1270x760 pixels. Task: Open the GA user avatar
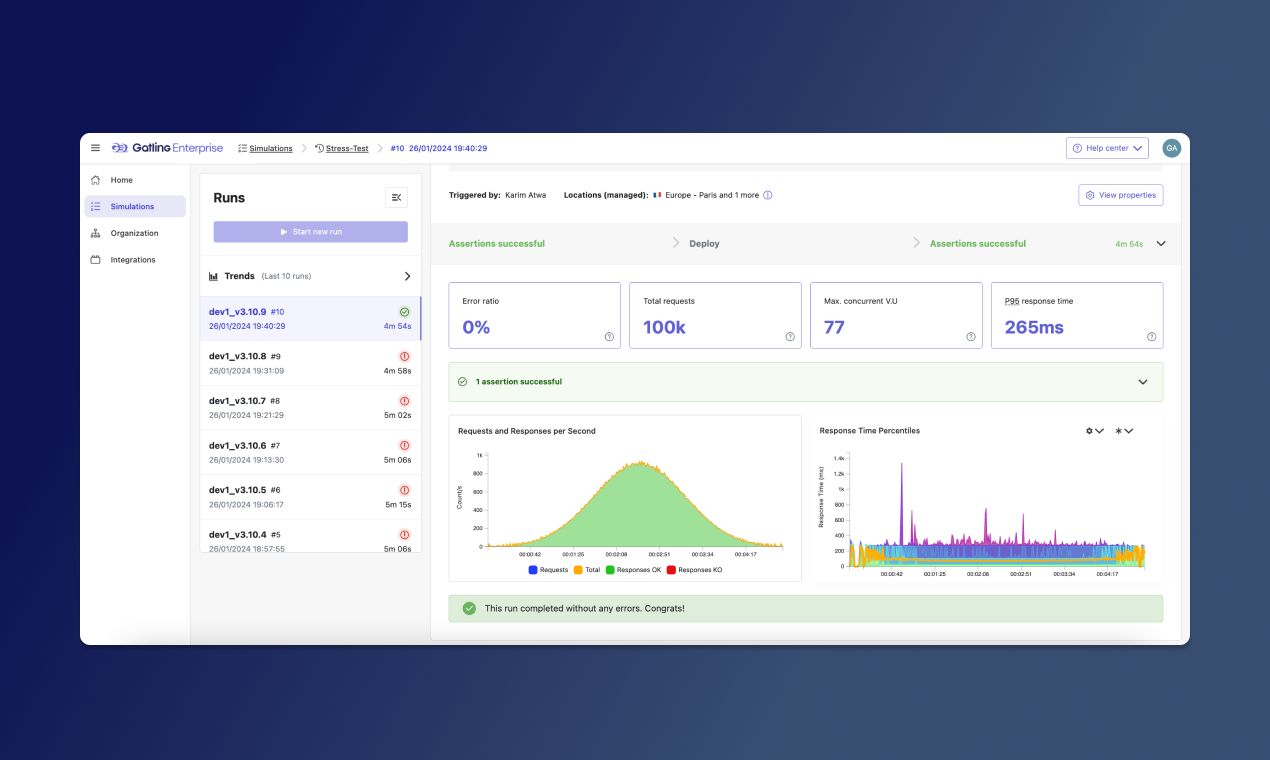[1171, 148]
